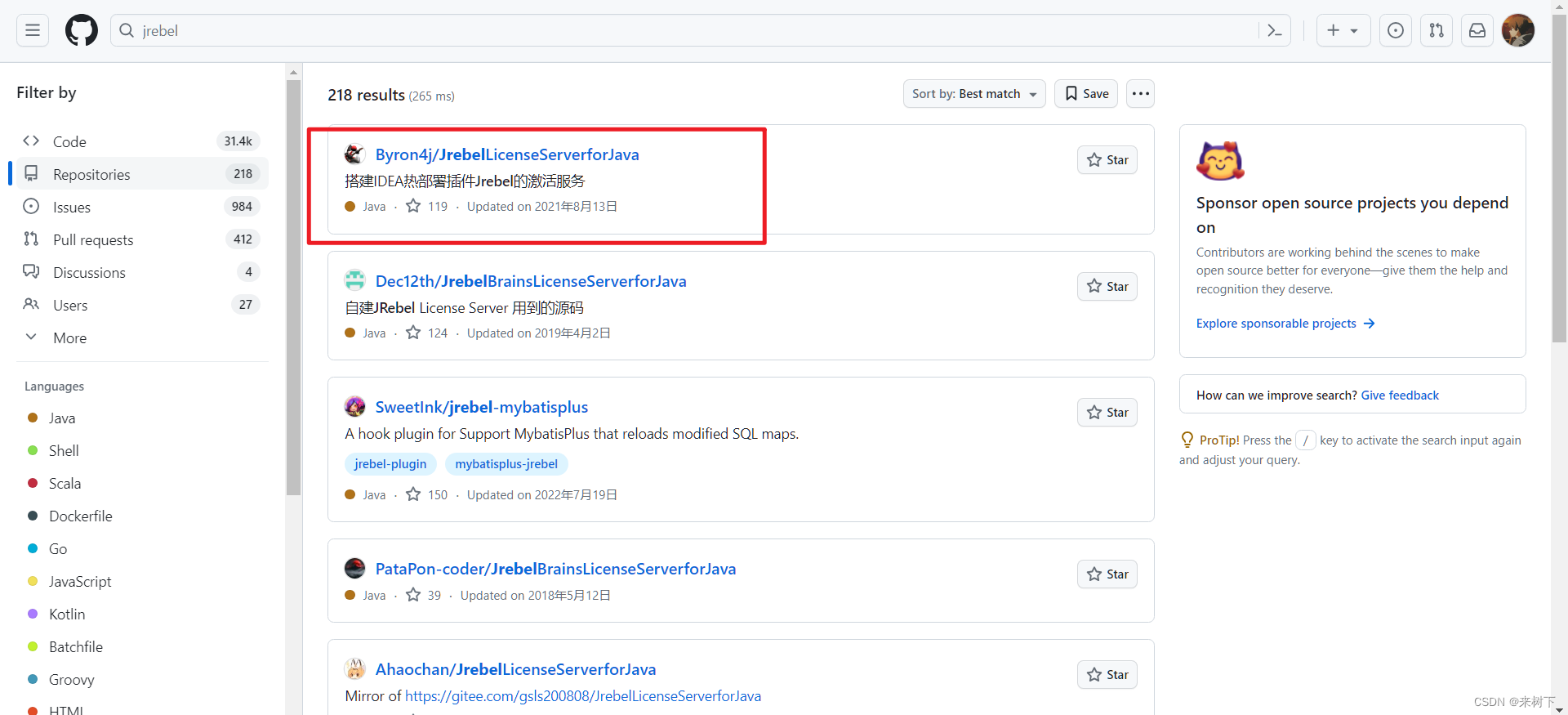Click the Byron4j repo avatar
This screenshot has width=1568, height=715.
[354, 154]
